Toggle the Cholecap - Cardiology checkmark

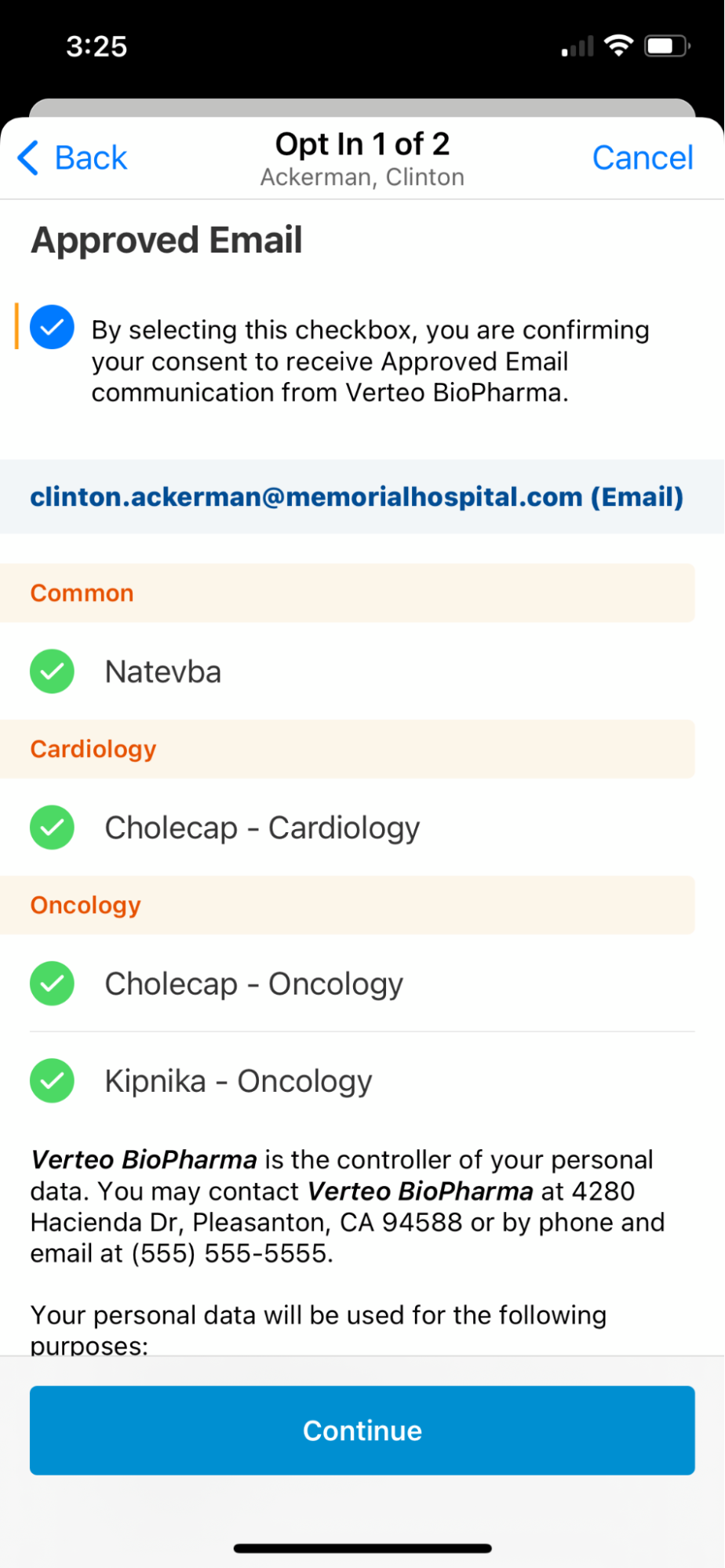pyautogui.click(x=53, y=828)
